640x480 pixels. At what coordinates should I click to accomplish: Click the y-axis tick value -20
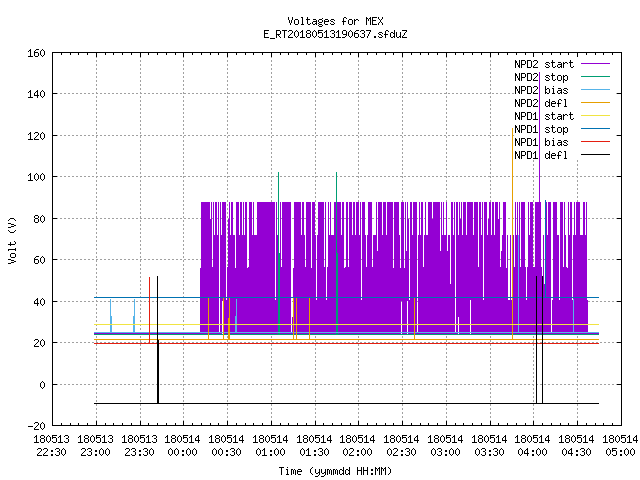click(36, 426)
